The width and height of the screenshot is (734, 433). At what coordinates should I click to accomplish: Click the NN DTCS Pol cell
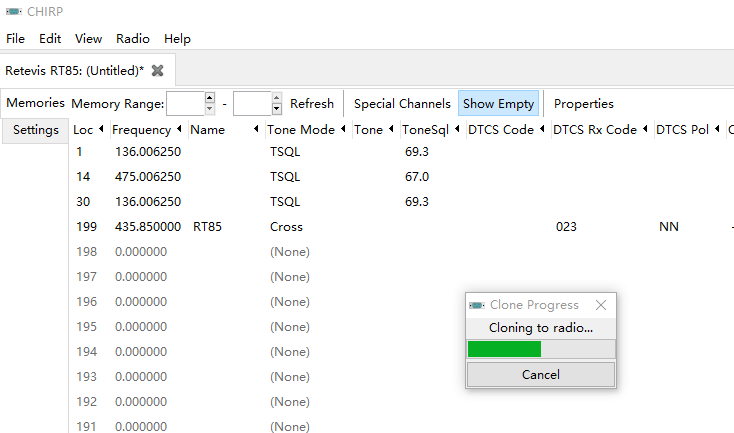pyautogui.click(x=669, y=227)
